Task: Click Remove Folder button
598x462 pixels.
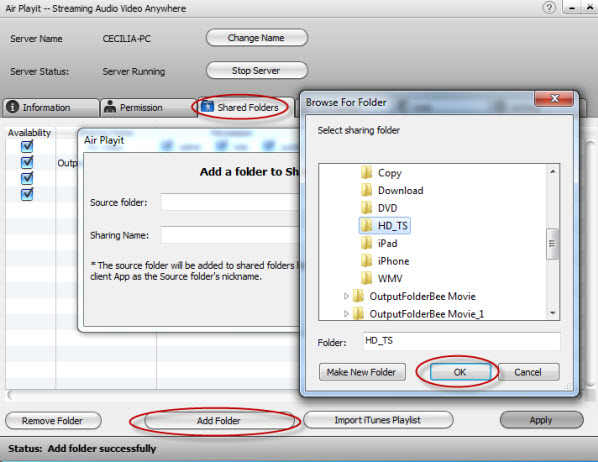Action: tap(53, 420)
